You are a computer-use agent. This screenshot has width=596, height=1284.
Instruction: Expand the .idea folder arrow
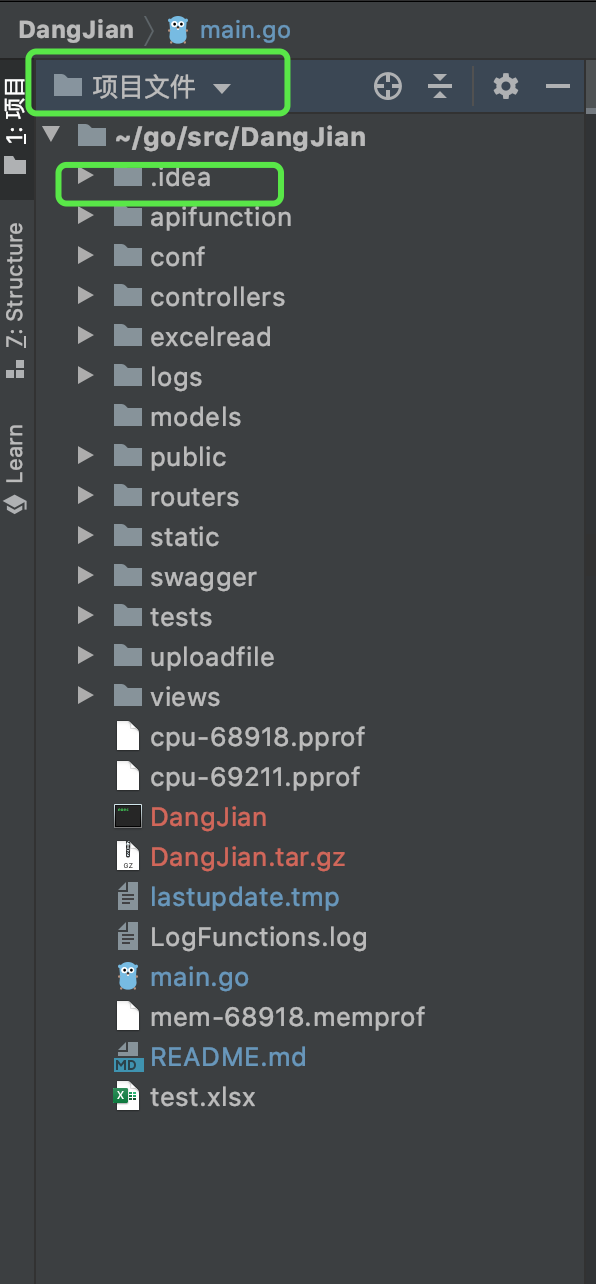pyautogui.click(x=86, y=177)
